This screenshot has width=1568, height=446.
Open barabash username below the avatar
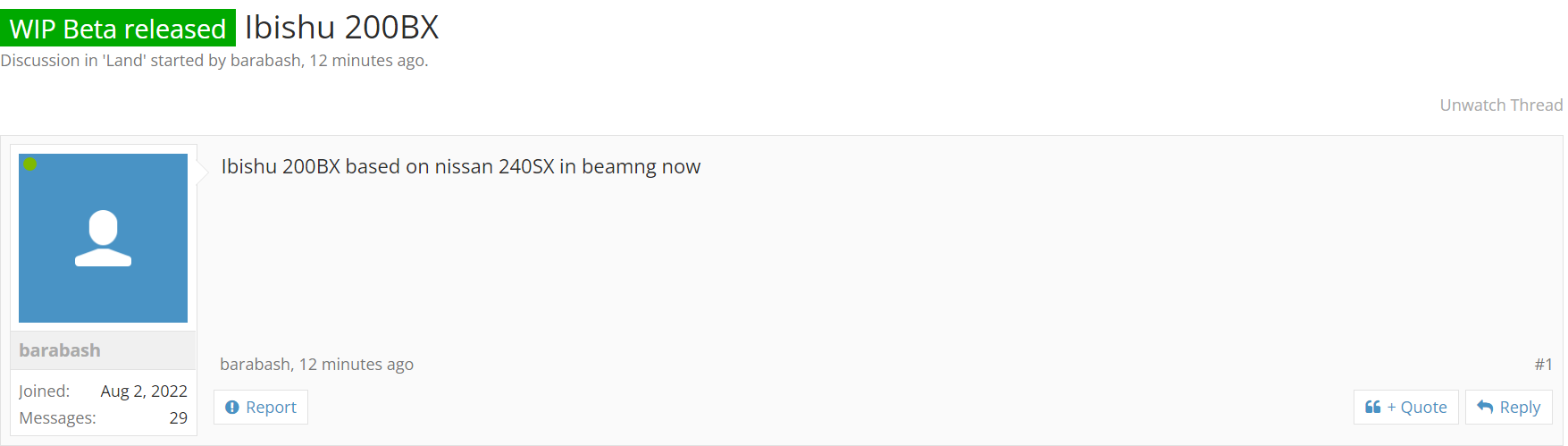60,350
